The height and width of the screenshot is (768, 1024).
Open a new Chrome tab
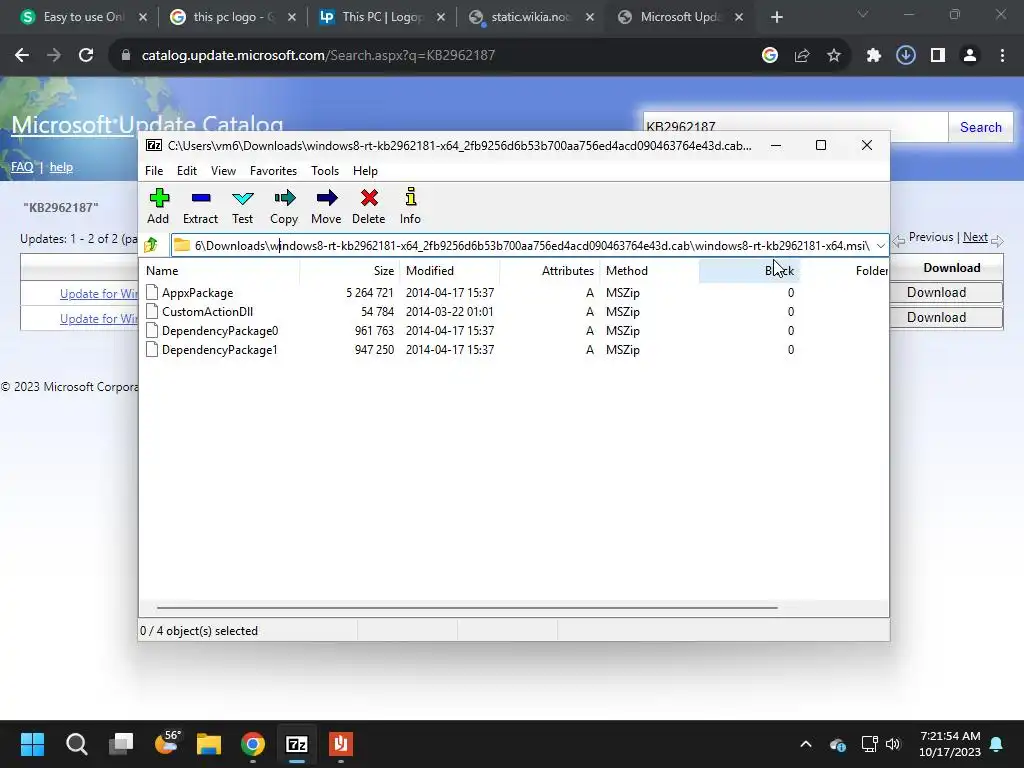pyautogui.click(x=776, y=17)
